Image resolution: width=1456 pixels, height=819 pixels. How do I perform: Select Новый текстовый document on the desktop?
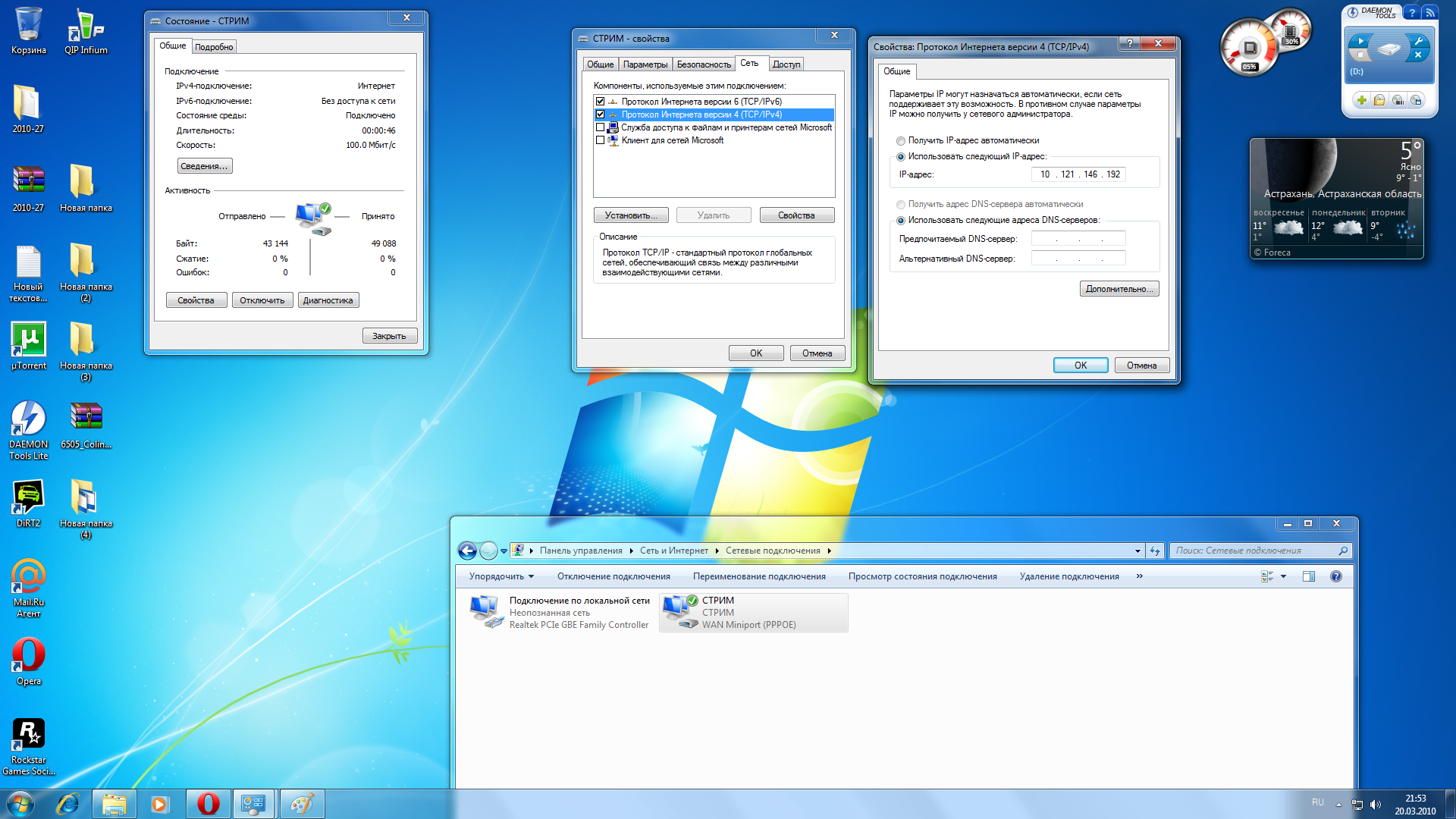(28, 273)
